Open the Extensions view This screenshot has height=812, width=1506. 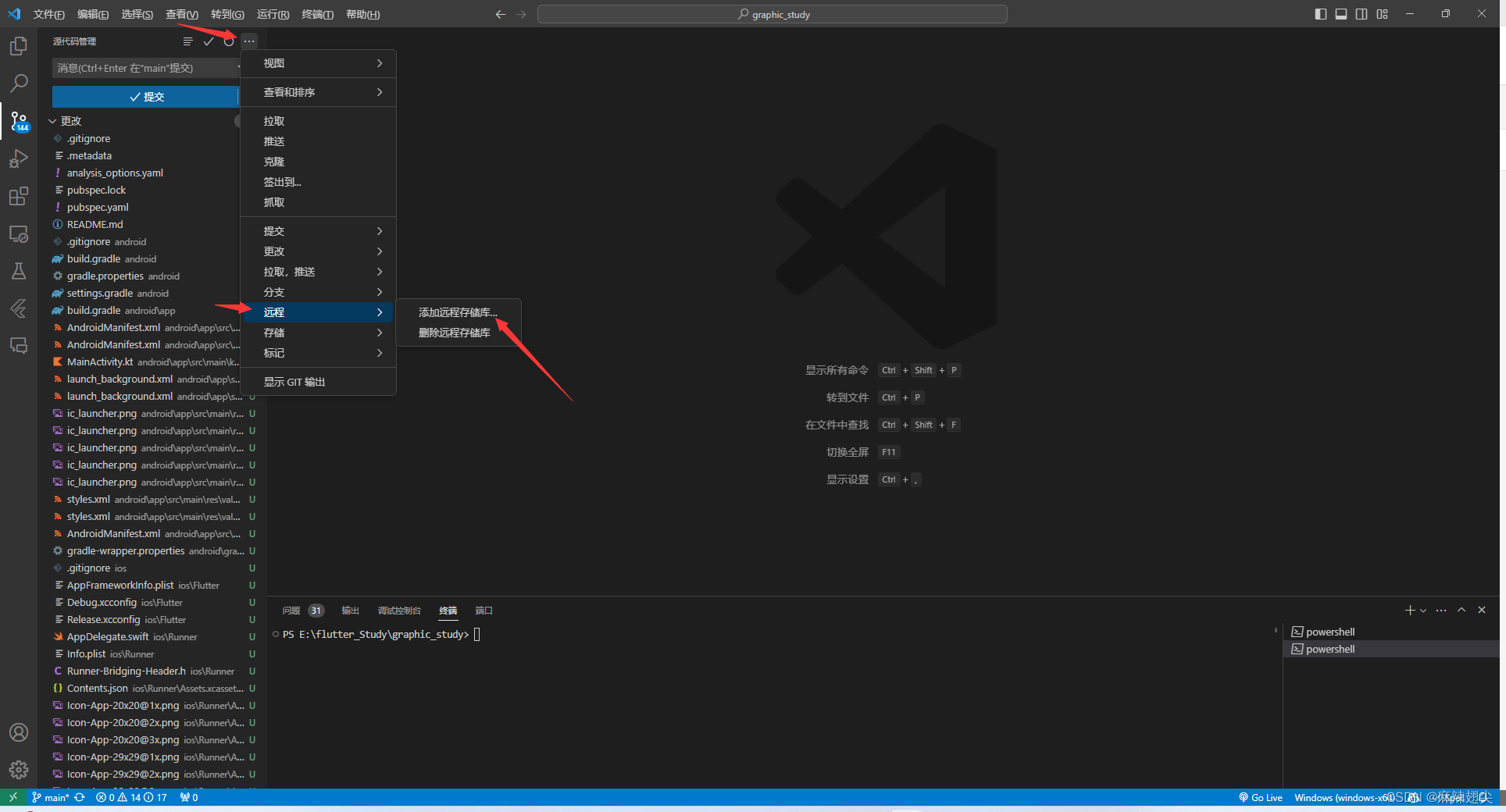19,196
